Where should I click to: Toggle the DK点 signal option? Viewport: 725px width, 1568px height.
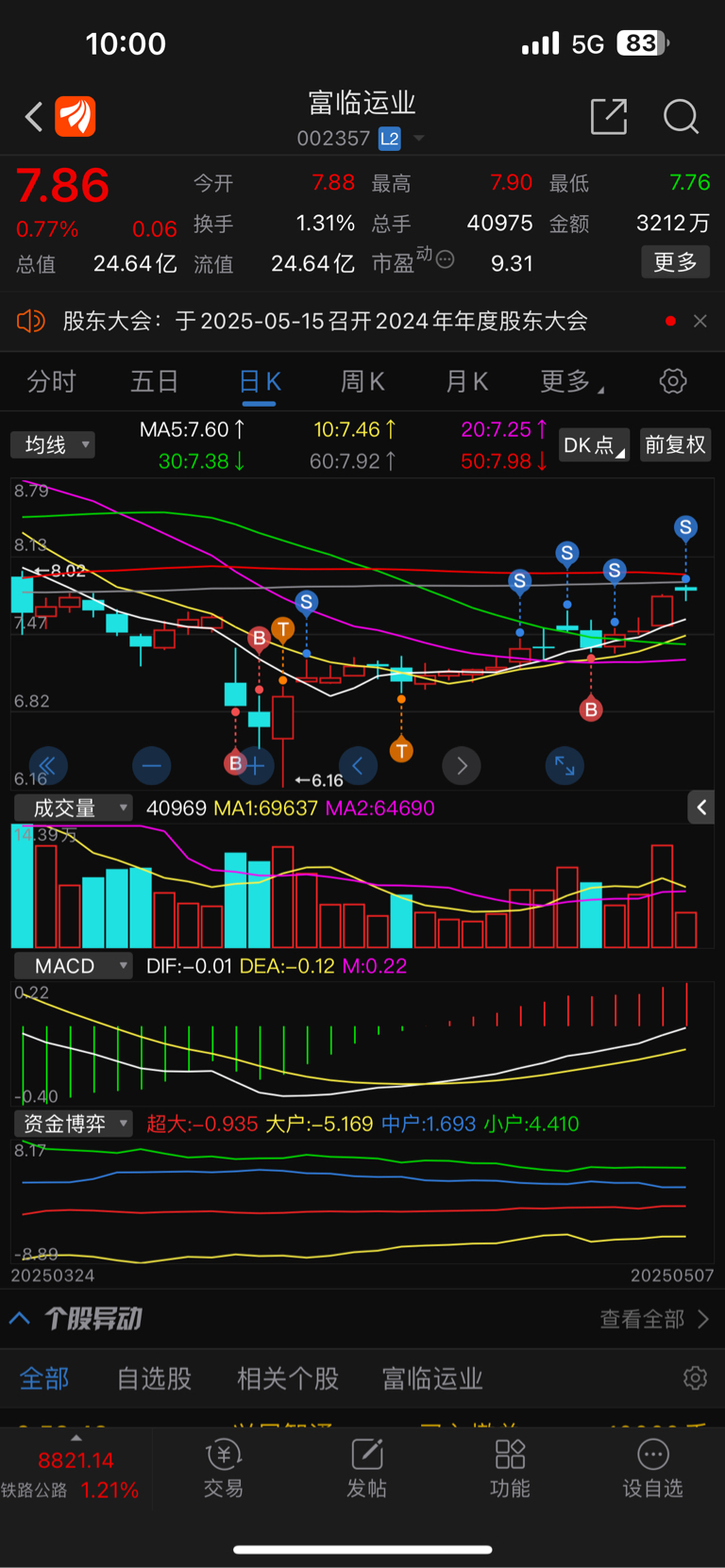[x=594, y=444]
